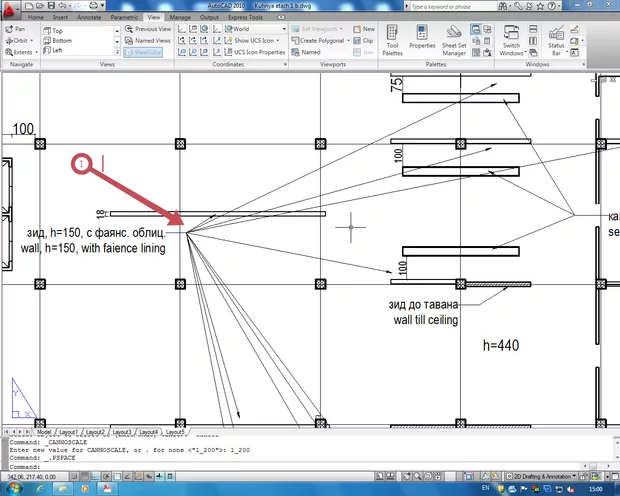The width and height of the screenshot is (620, 496).
Task: Toggle the Clip viewport option
Action: [x=363, y=40]
